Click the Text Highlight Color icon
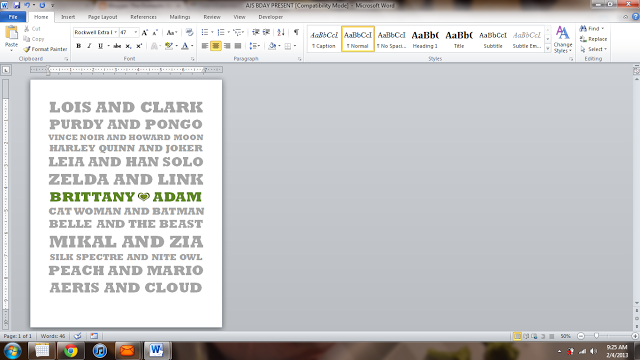The height and width of the screenshot is (360, 640). (x=169, y=46)
